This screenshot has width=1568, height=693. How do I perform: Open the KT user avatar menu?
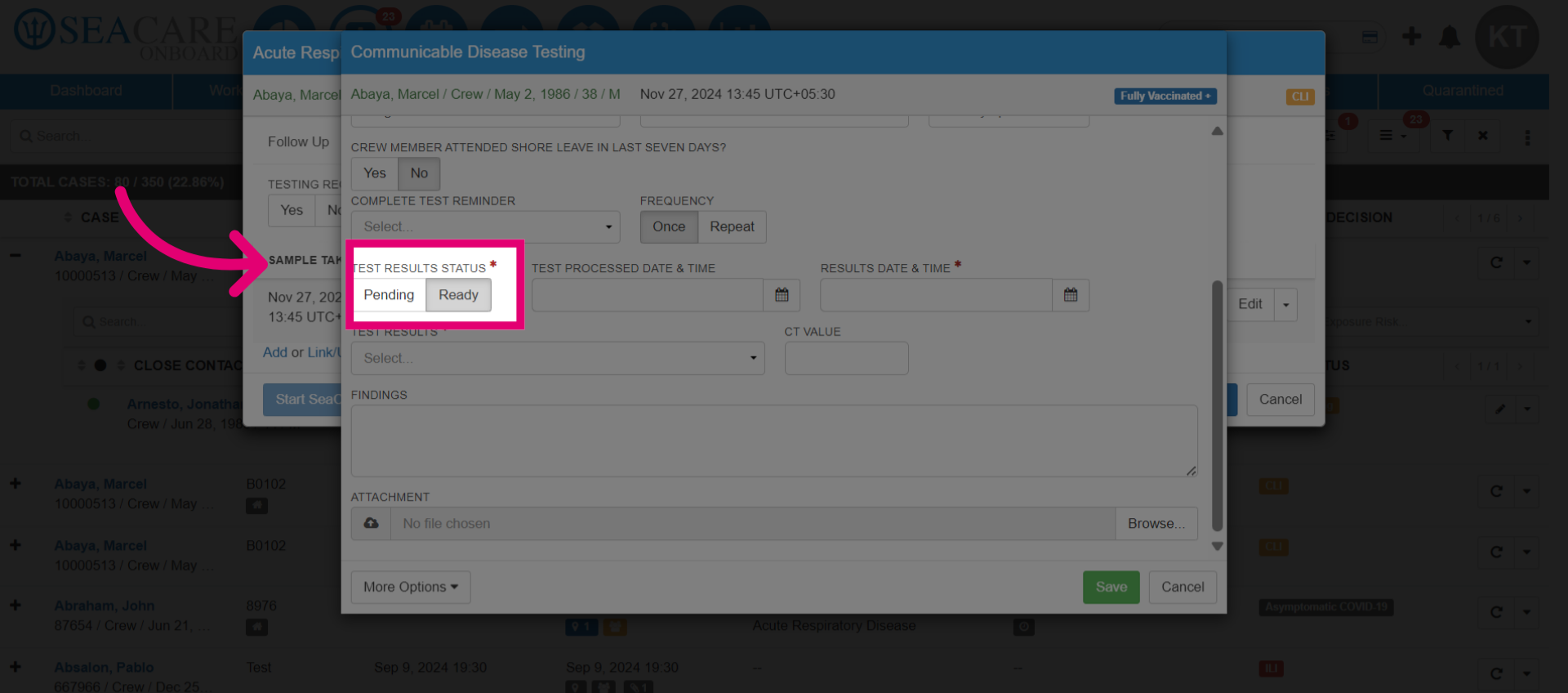pos(1507,37)
